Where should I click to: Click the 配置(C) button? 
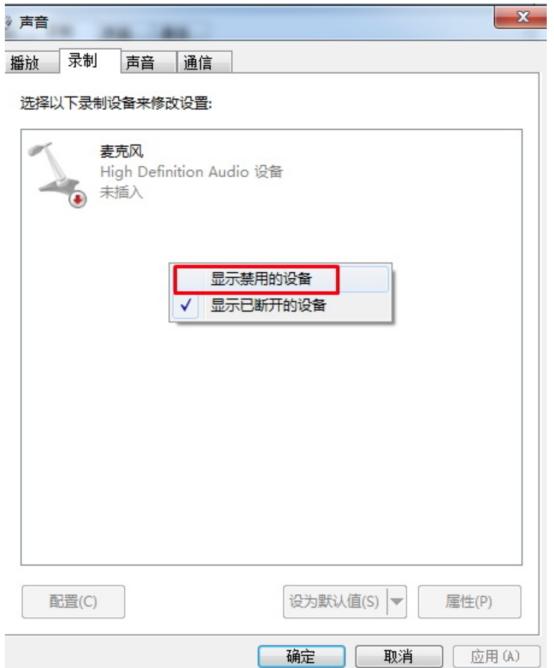pyautogui.click(x=73, y=602)
